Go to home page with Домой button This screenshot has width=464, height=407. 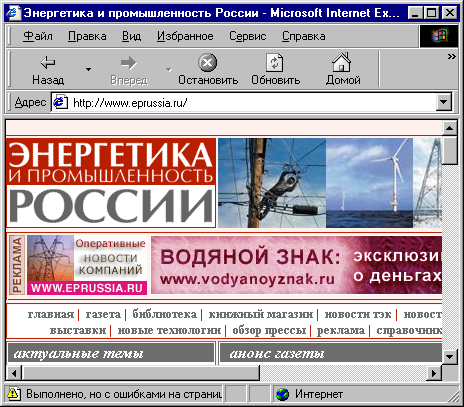coord(343,69)
